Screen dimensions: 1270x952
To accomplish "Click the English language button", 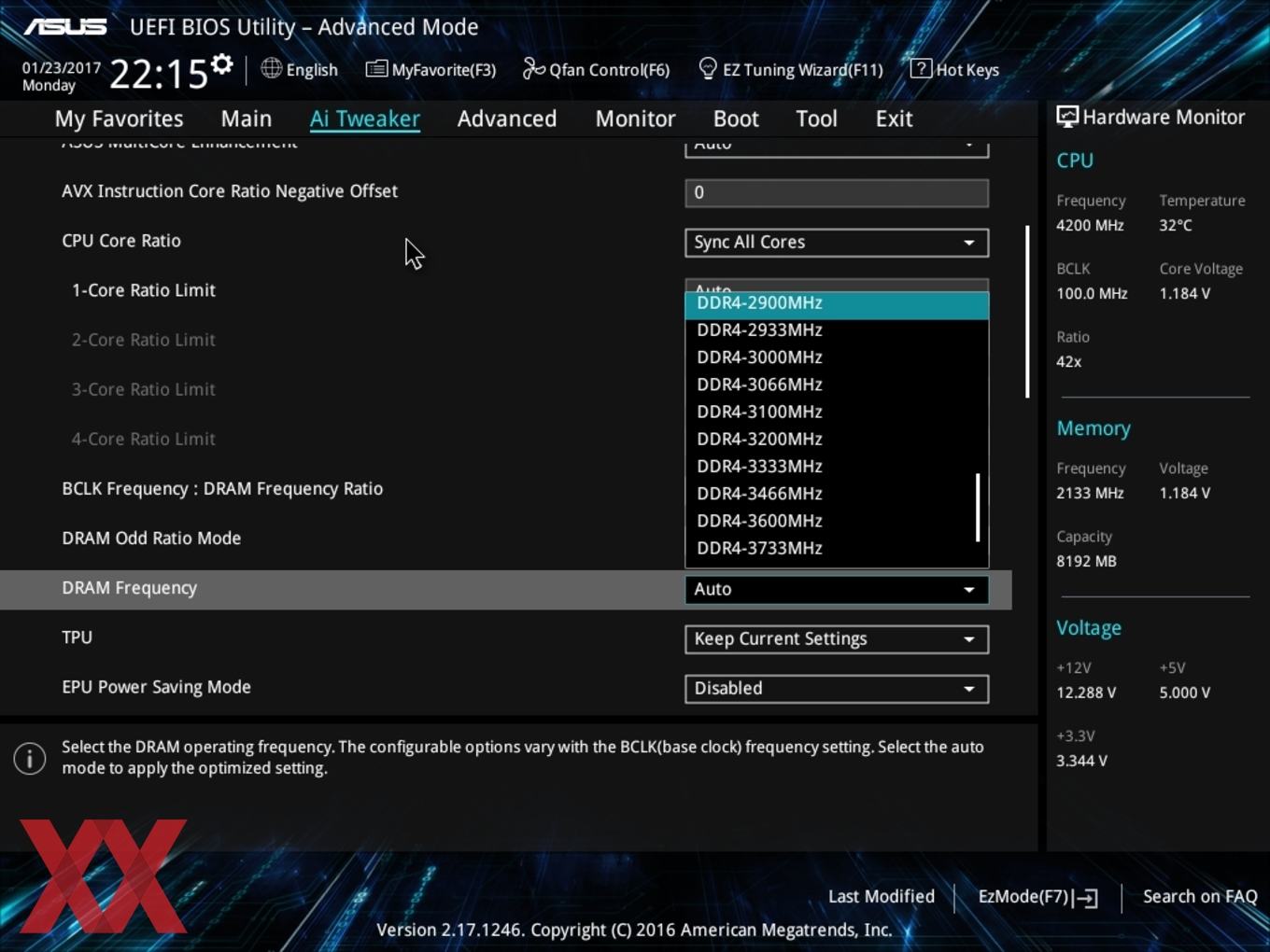I will 299,69.
